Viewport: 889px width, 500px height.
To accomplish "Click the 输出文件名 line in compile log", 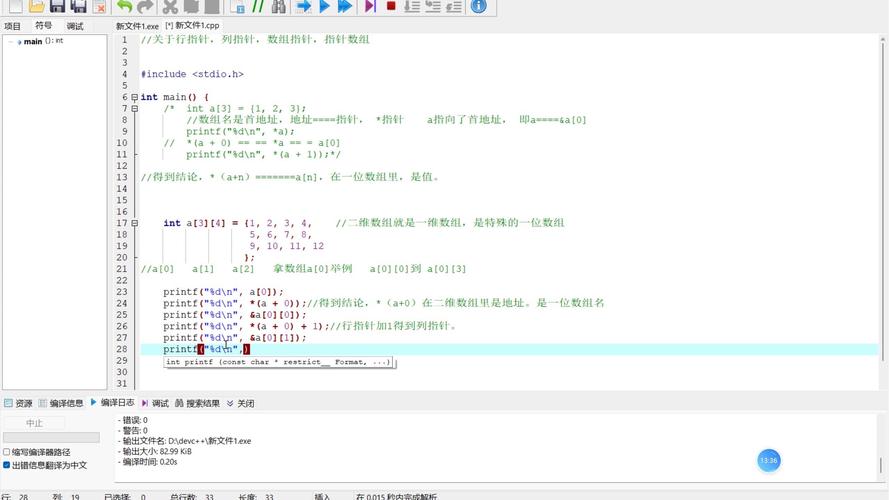I will pos(185,440).
